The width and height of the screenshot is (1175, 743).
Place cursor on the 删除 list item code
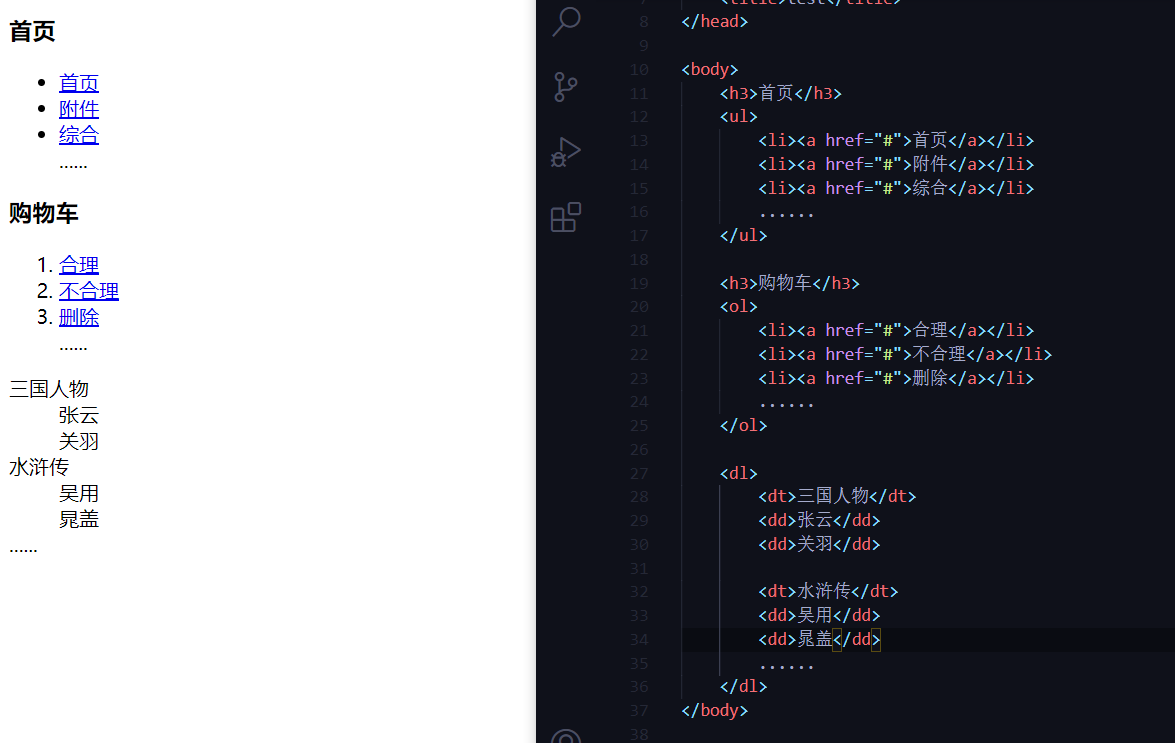(896, 378)
